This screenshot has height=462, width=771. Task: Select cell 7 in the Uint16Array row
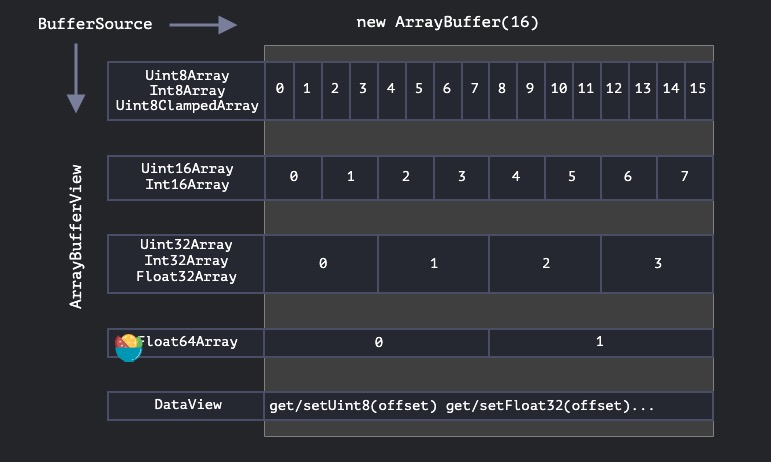coord(684,178)
